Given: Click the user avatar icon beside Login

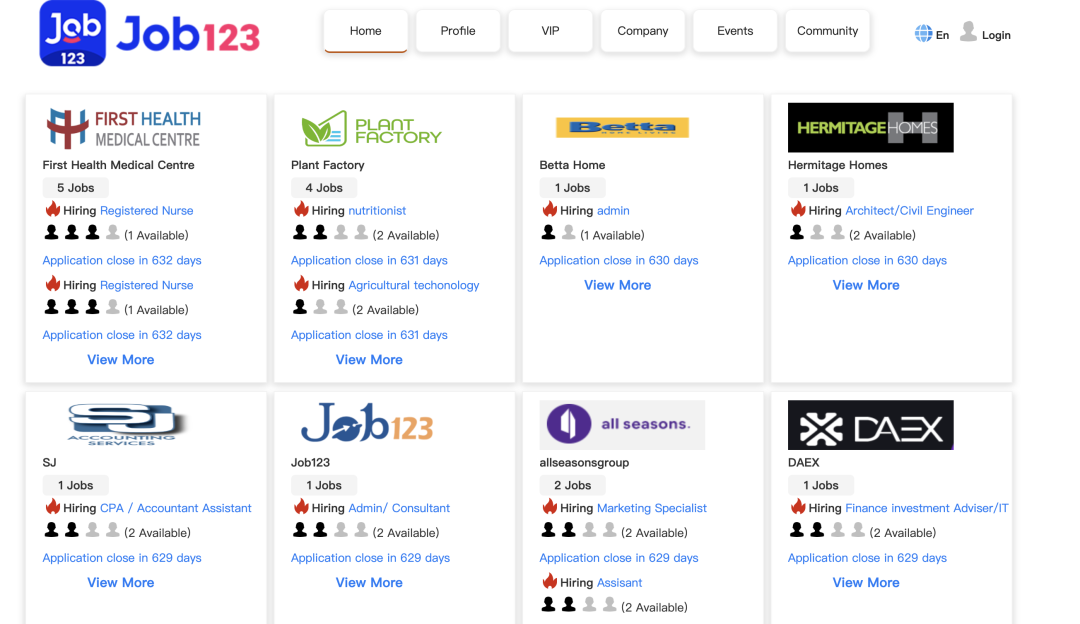Looking at the screenshot, I should coord(968,32).
